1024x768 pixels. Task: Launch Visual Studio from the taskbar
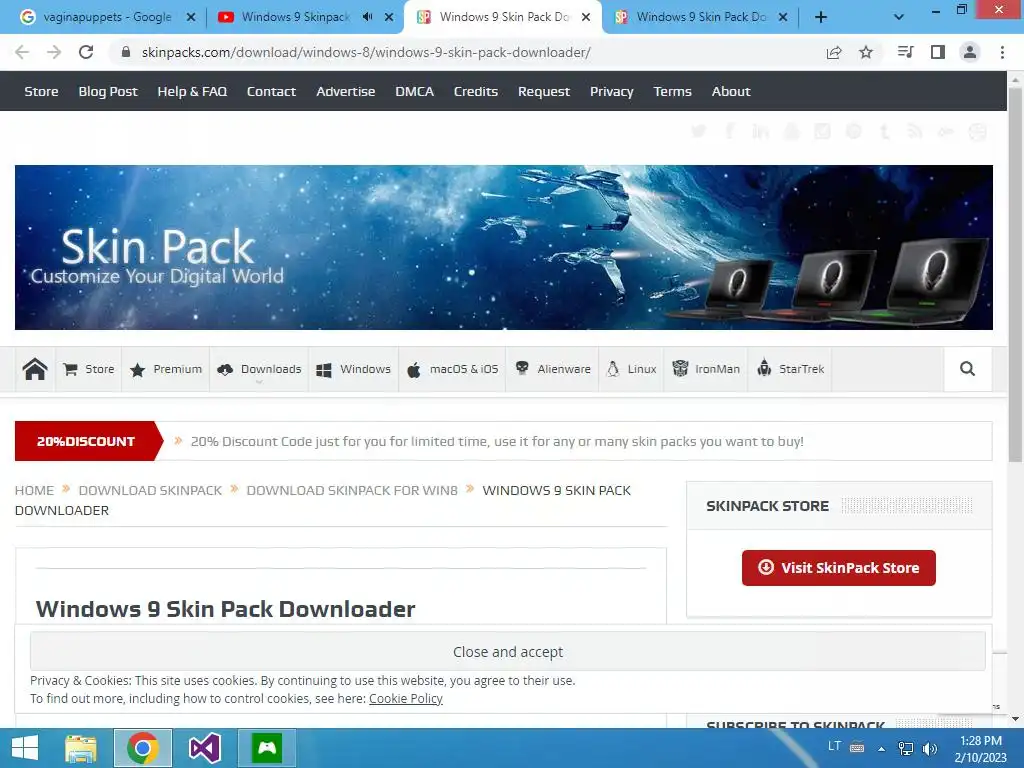tap(204, 748)
